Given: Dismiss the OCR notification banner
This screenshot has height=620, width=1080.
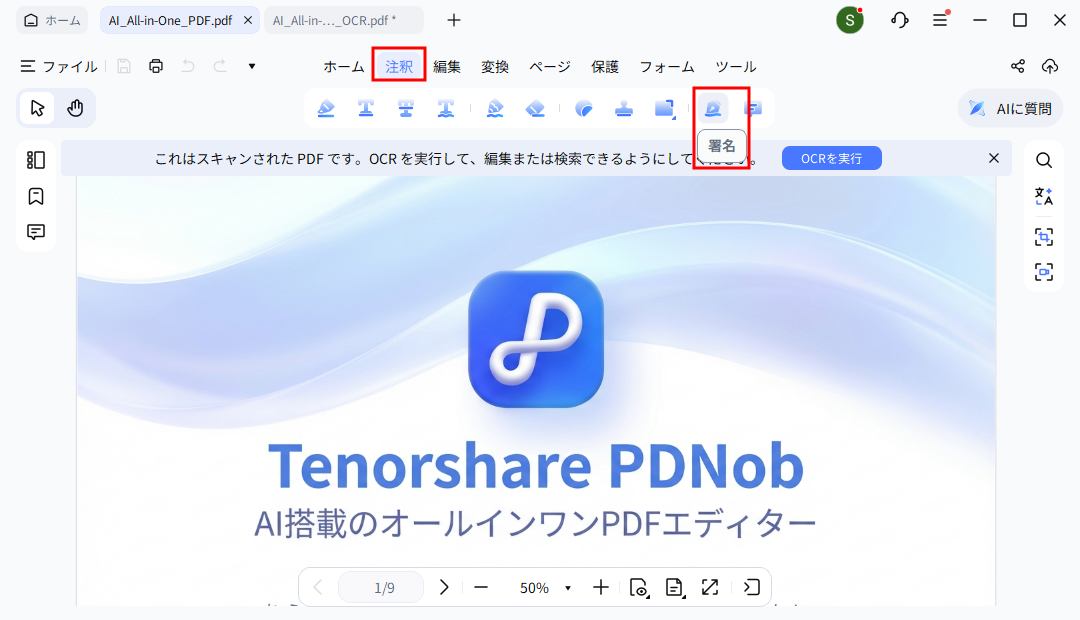Looking at the screenshot, I should click(993, 158).
